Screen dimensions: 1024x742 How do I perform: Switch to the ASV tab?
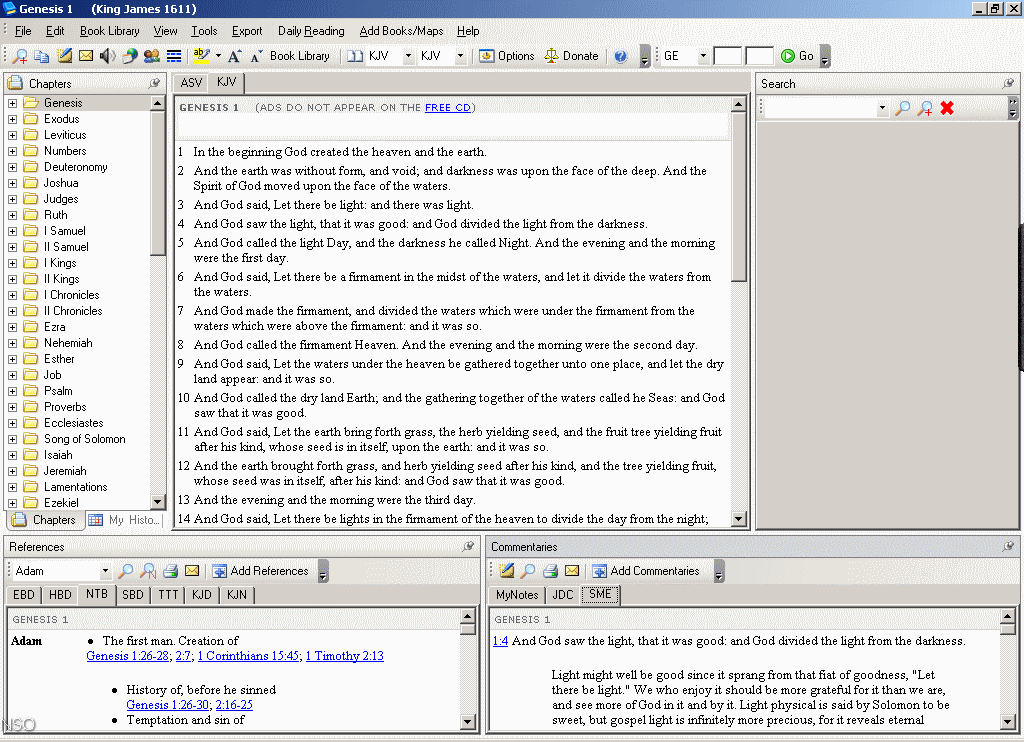[x=191, y=83]
